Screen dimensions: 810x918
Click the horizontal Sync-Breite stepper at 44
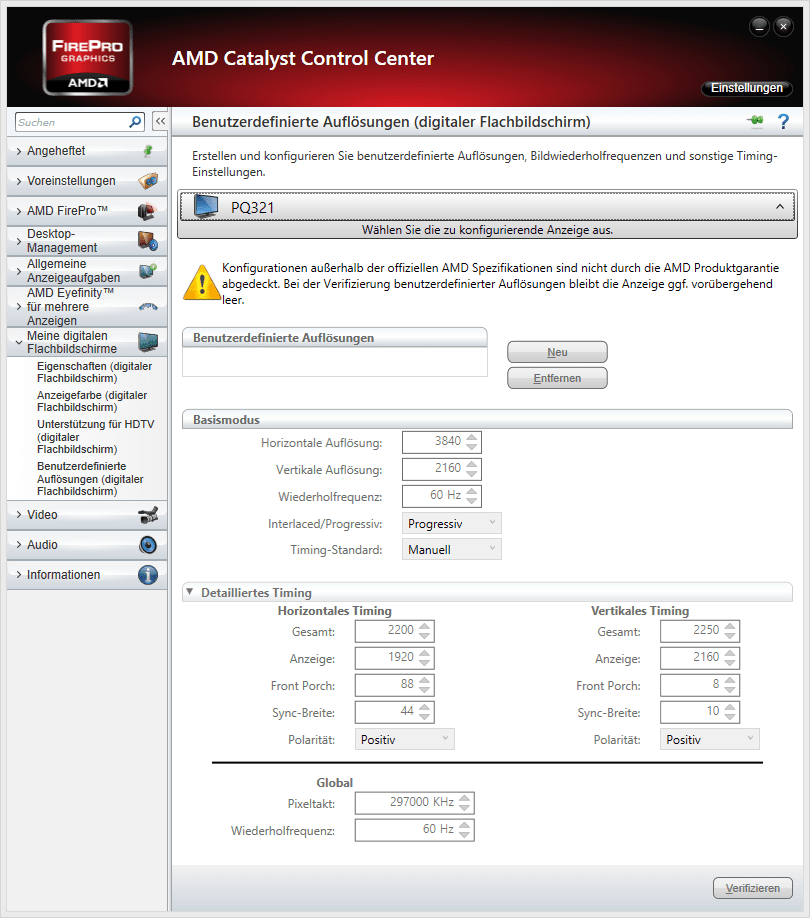pyautogui.click(x=425, y=712)
